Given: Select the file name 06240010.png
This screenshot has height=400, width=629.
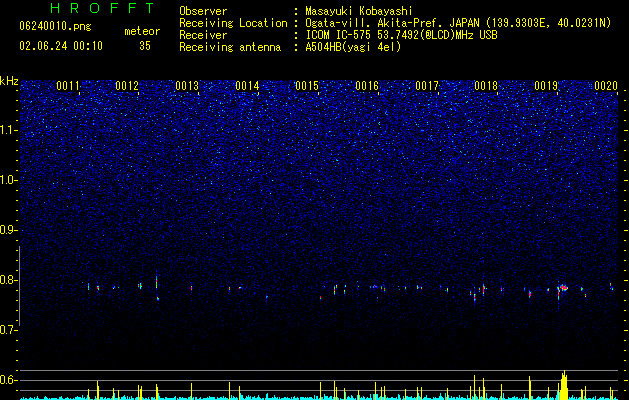Looking at the screenshot, I should 55,27.
